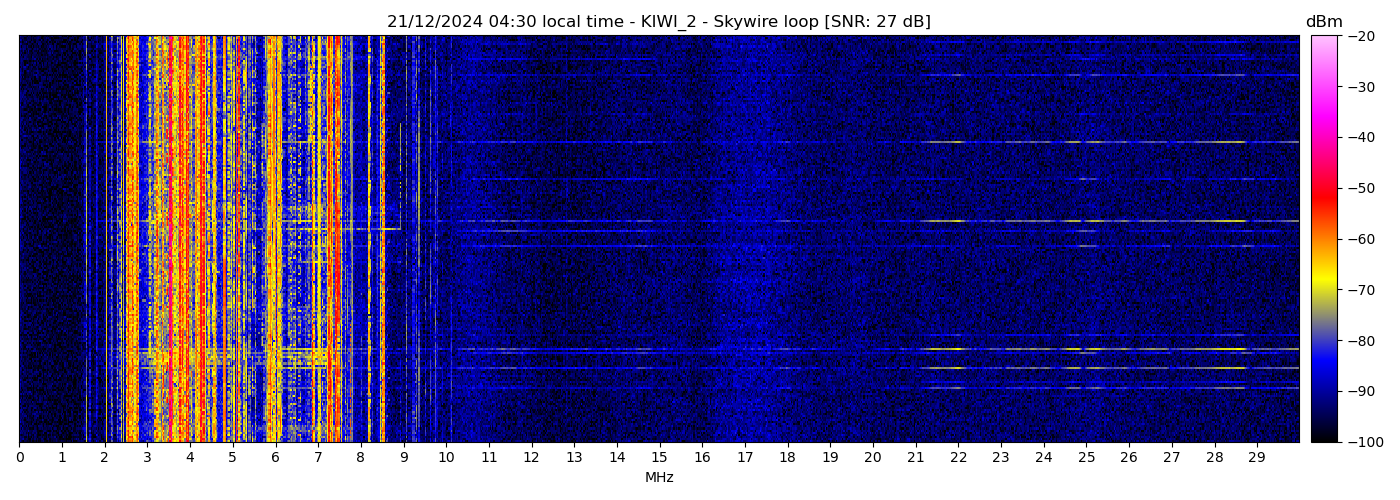Image resolution: width=1400 pixels, height=500 pixels.
Task: Click the 12 MHz axis tick label
Action: tap(531, 458)
